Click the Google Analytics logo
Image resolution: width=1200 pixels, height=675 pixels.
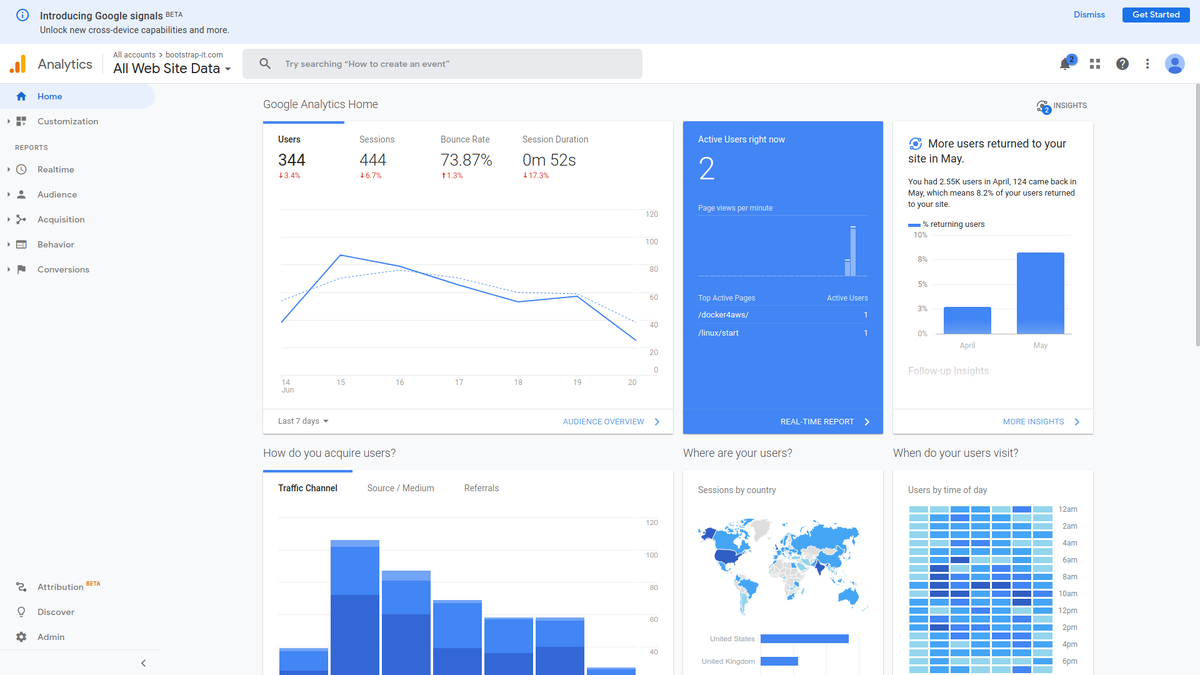tap(18, 64)
